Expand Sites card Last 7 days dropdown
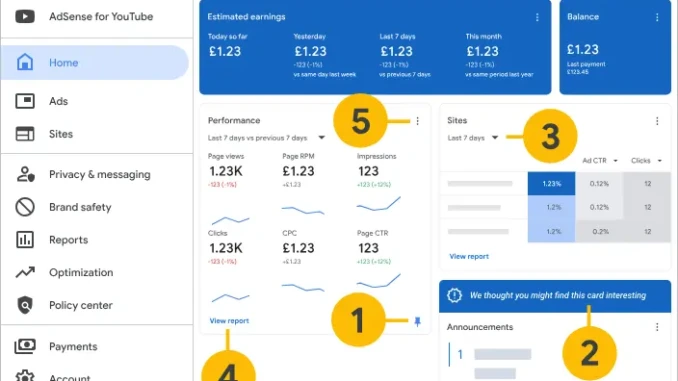678x381 pixels. click(473, 138)
